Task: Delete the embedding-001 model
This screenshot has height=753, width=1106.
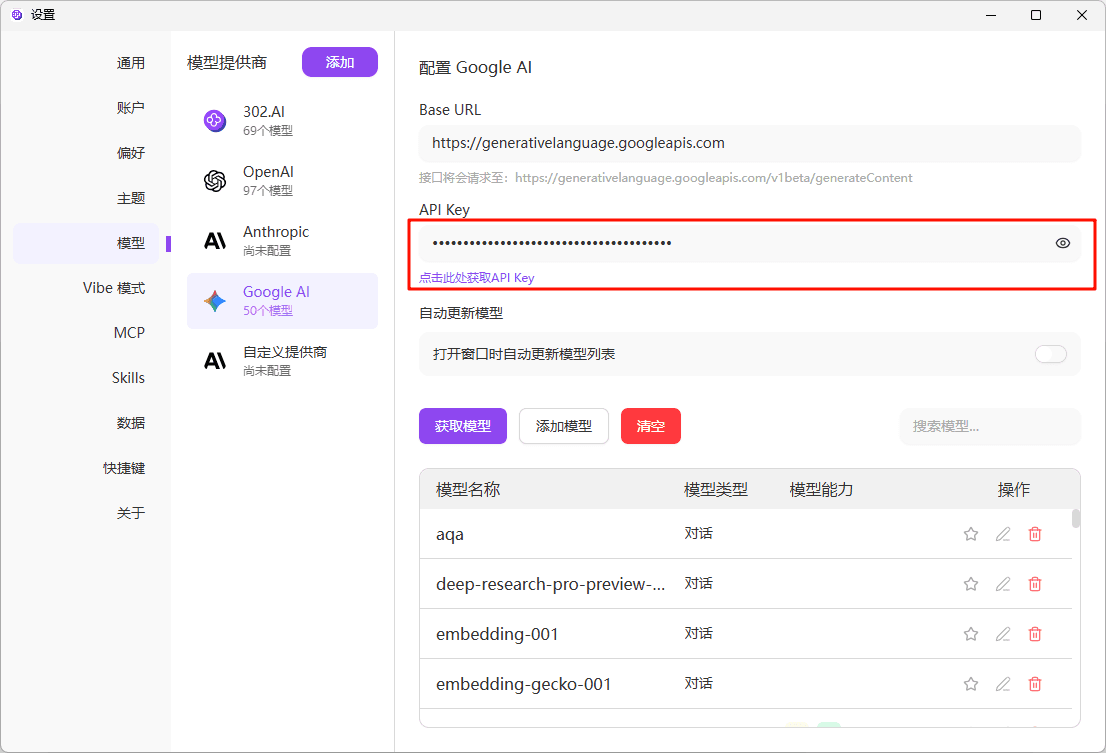Action: pos(1035,635)
